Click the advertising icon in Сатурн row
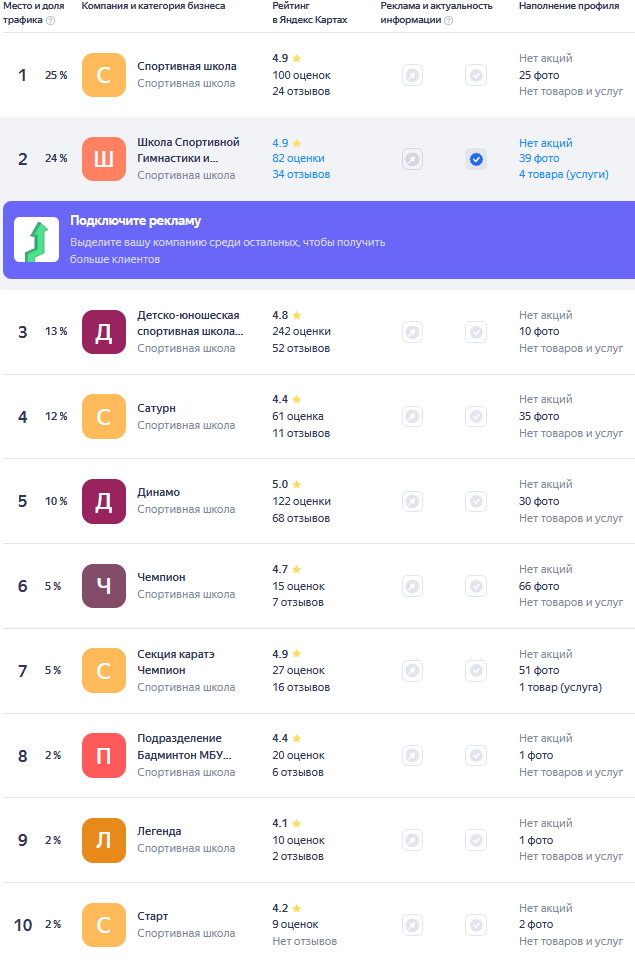This screenshot has height=965, width=635. coord(412,417)
